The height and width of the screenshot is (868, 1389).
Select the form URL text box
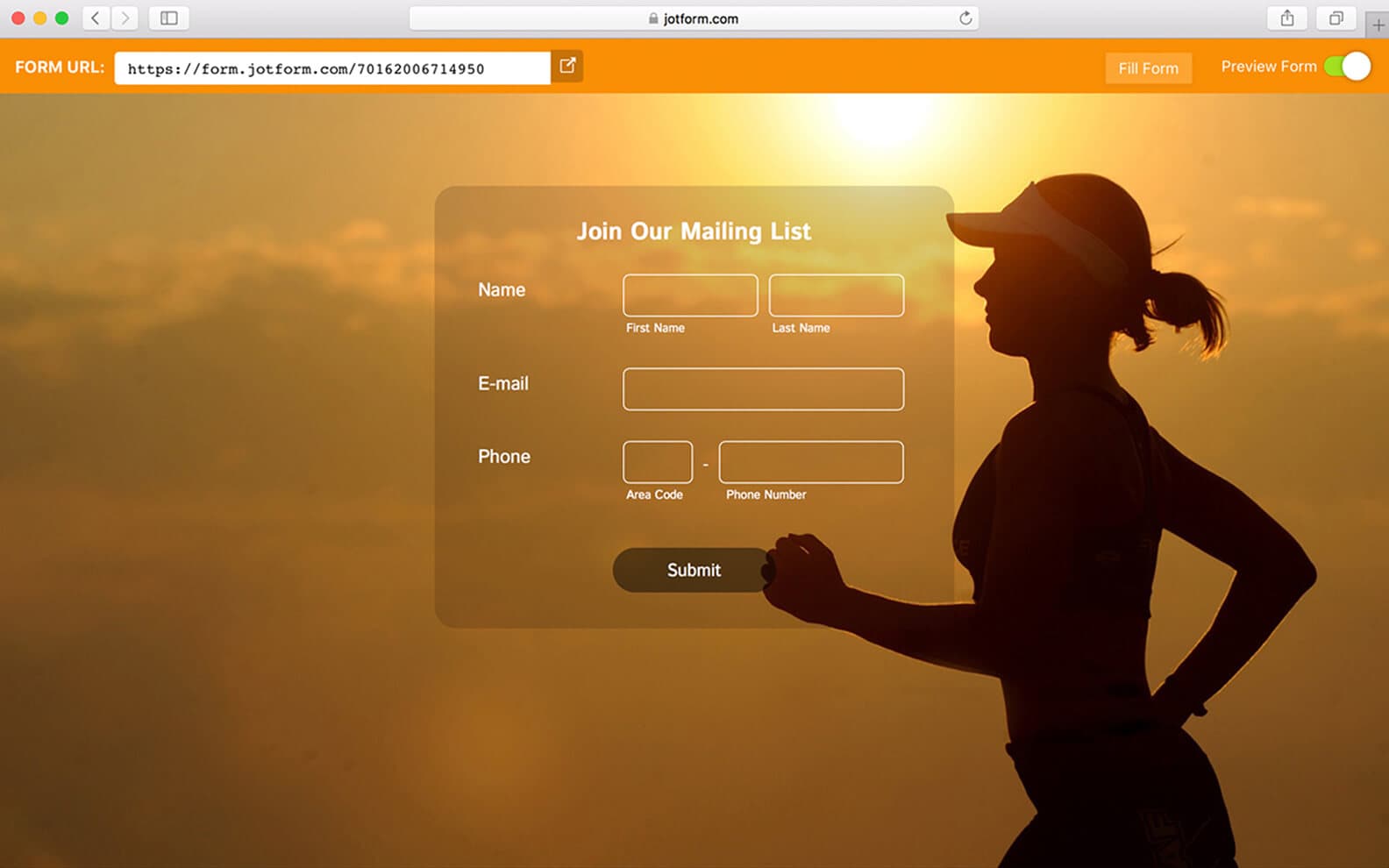coord(332,68)
